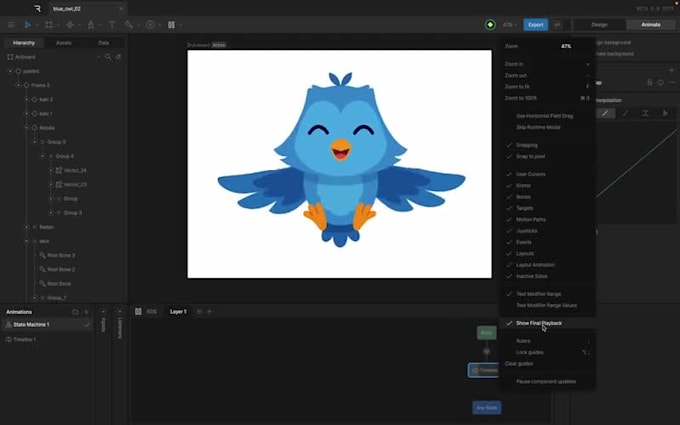Activate the Text tool
680x425 pixels.
coord(112,25)
